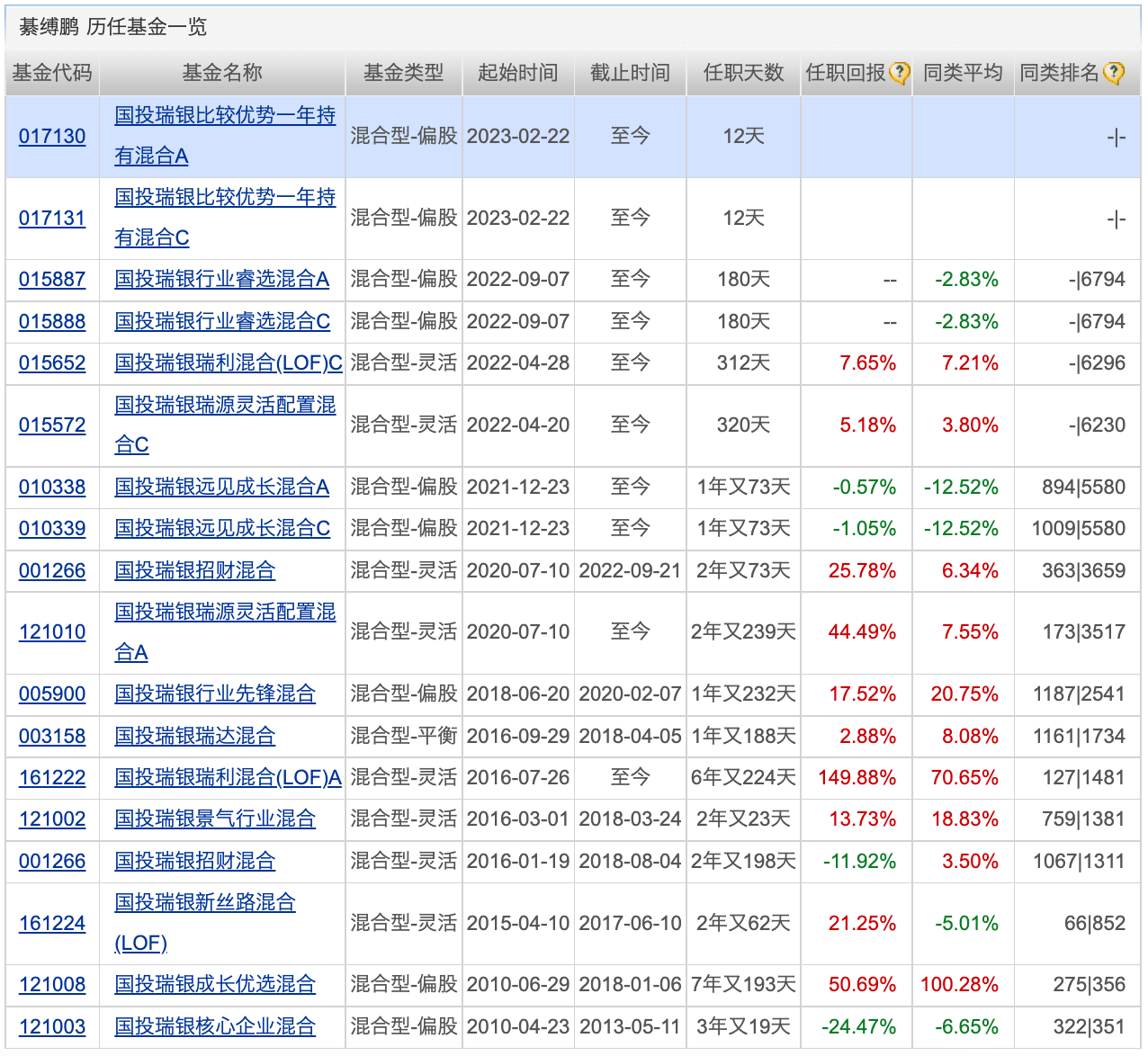Viewport: 1148px width, 1056px height.
Task: Open 国投瑞银比较优势一年持有混合A fund page
Action: coord(225,136)
